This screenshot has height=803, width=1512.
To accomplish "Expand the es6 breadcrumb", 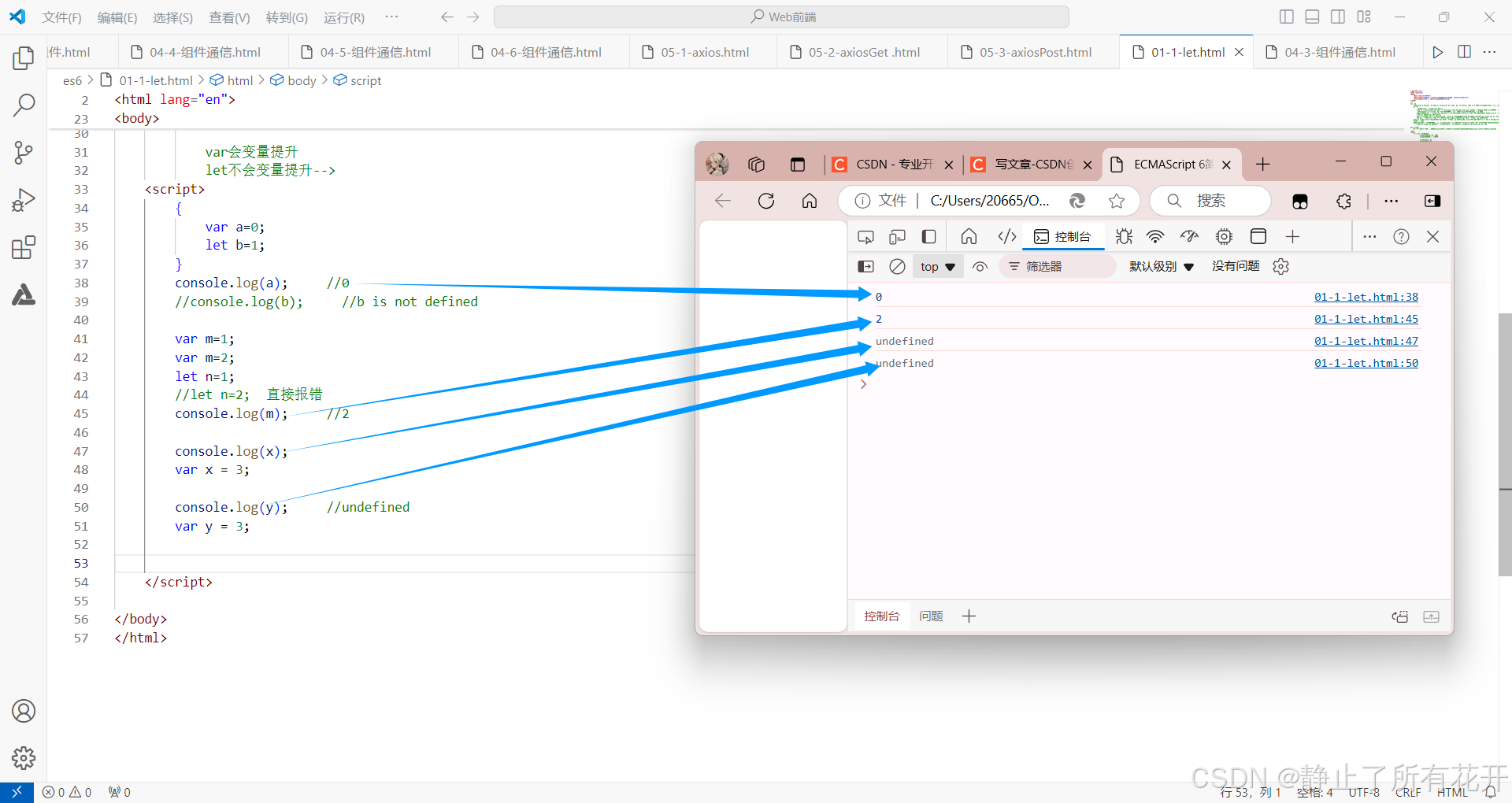I will (72, 80).
